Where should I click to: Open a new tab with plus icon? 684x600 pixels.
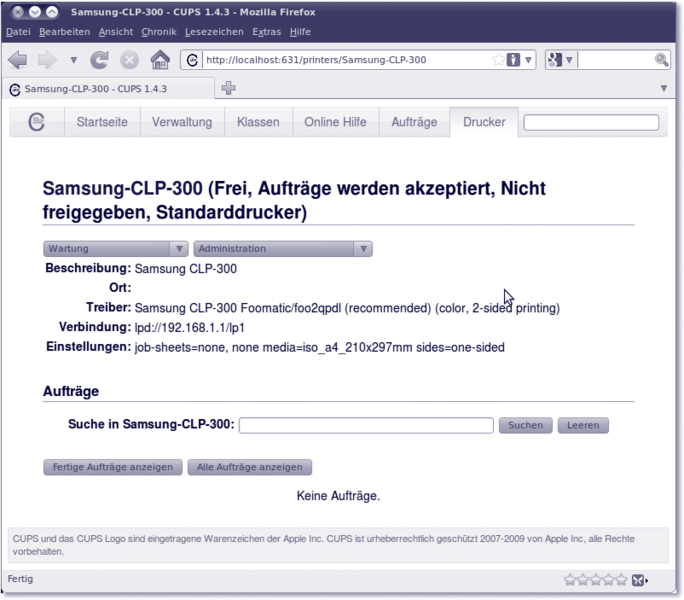[x=228, y=88]
